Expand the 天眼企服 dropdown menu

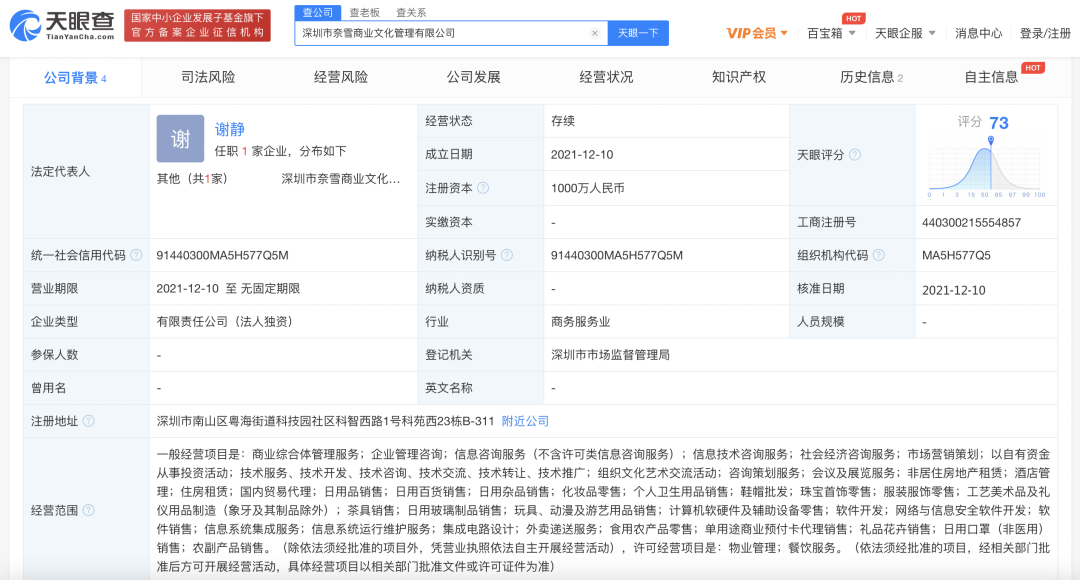904,33
